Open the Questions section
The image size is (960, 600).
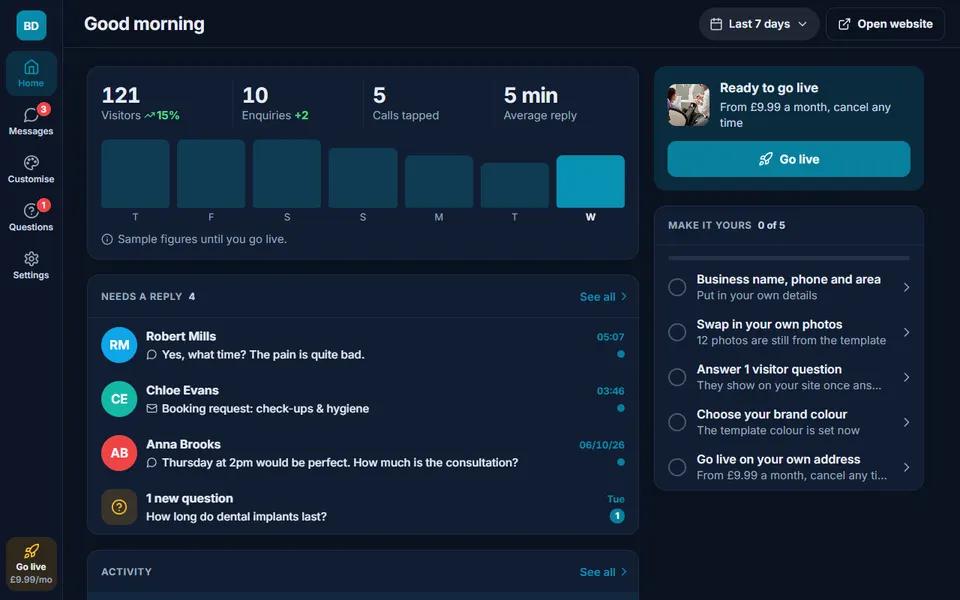[31, 217]
